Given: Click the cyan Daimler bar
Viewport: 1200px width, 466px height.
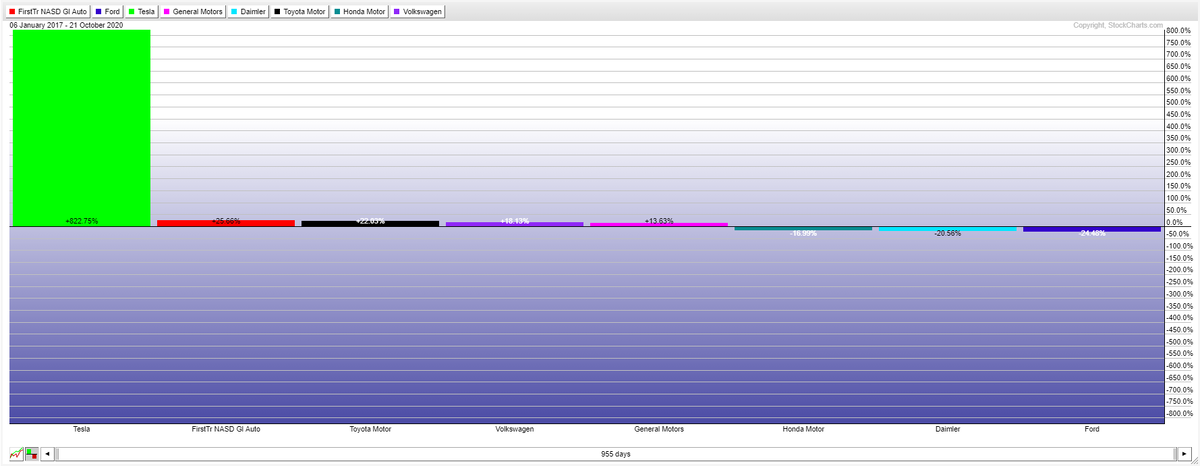Looking at the screenshot, I should pos(947,229).
